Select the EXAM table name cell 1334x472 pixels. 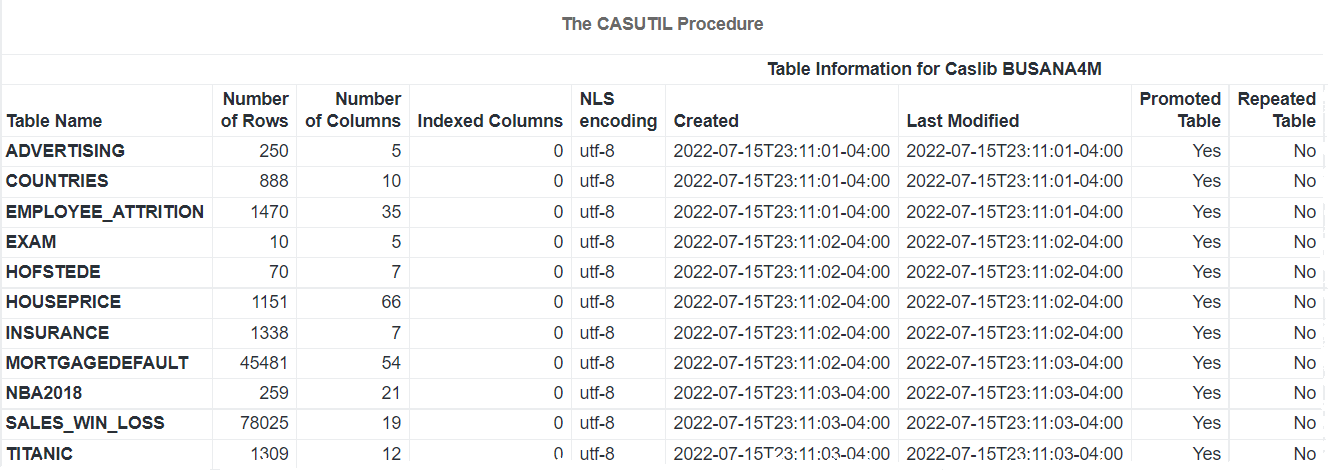click(x=31, y=242)
